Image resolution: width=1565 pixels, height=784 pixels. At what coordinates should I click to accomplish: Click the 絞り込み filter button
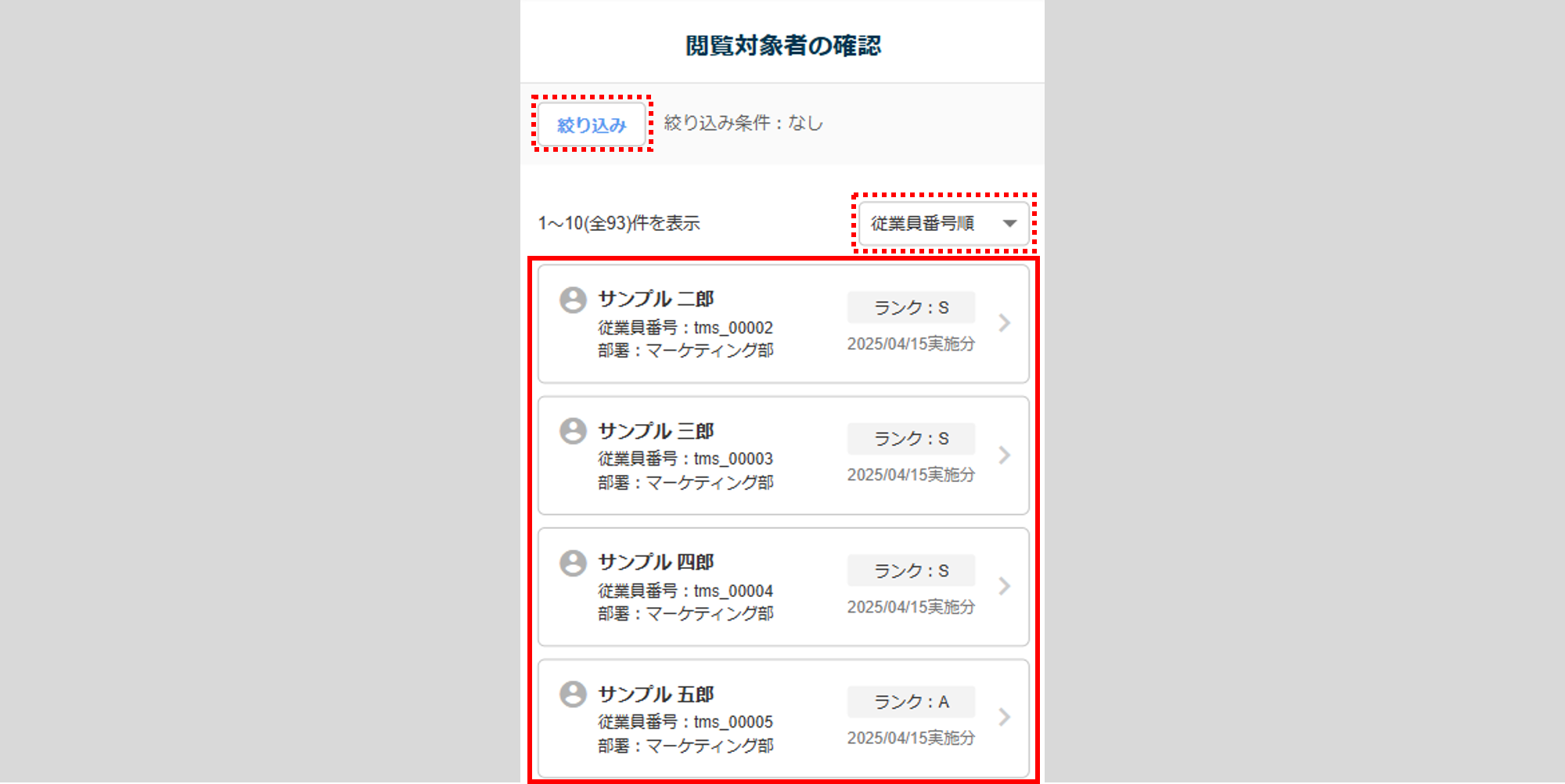click(592, 124)
